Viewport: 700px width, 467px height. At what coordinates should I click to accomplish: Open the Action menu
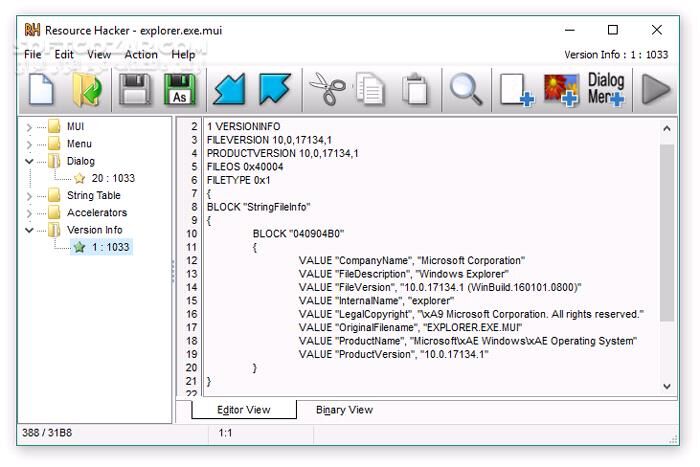(141, 55)
